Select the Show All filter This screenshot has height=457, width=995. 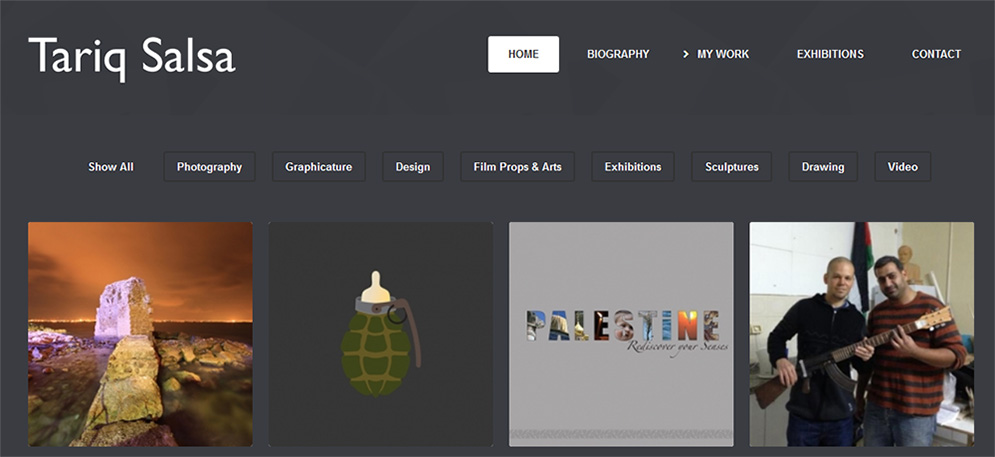(x=110, y=167)
